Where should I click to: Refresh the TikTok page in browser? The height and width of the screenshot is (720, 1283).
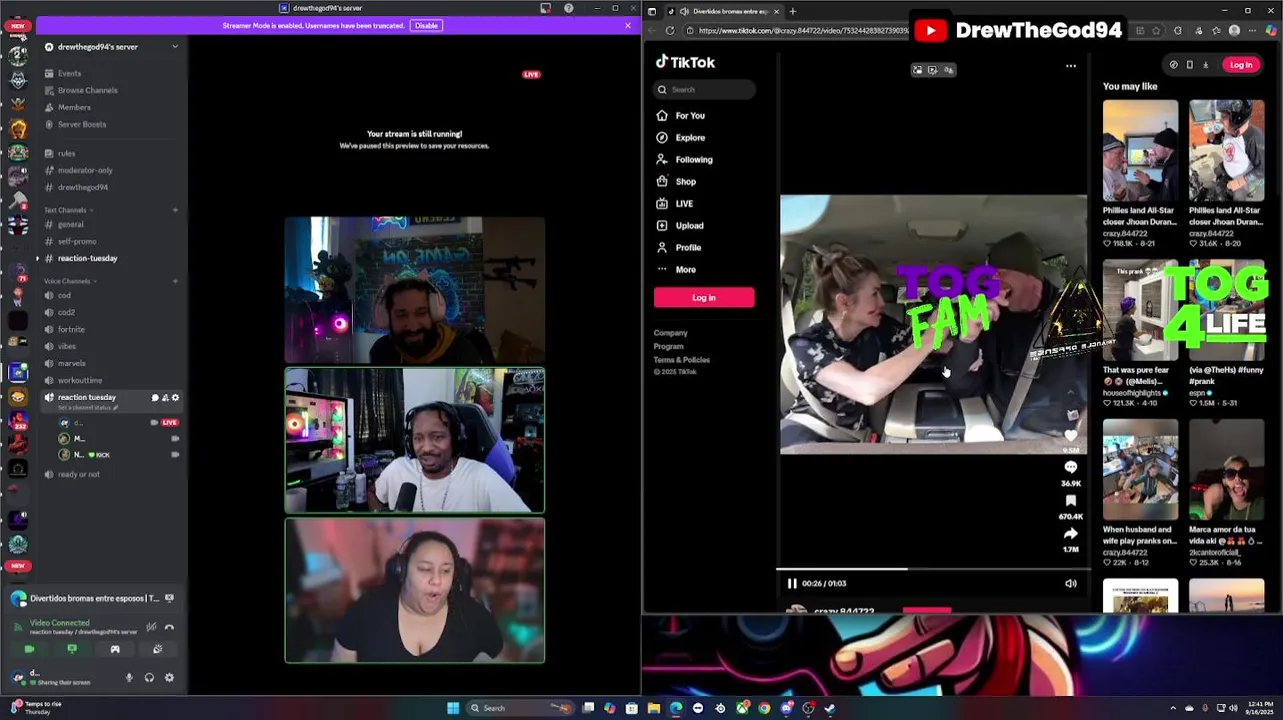coord(670,31)
